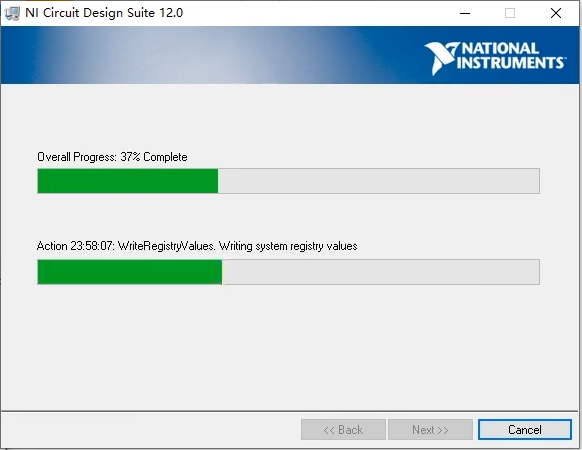Click the disabled maximize window button
This screenshot has width=582, height=450.
(x=510, y=13)
